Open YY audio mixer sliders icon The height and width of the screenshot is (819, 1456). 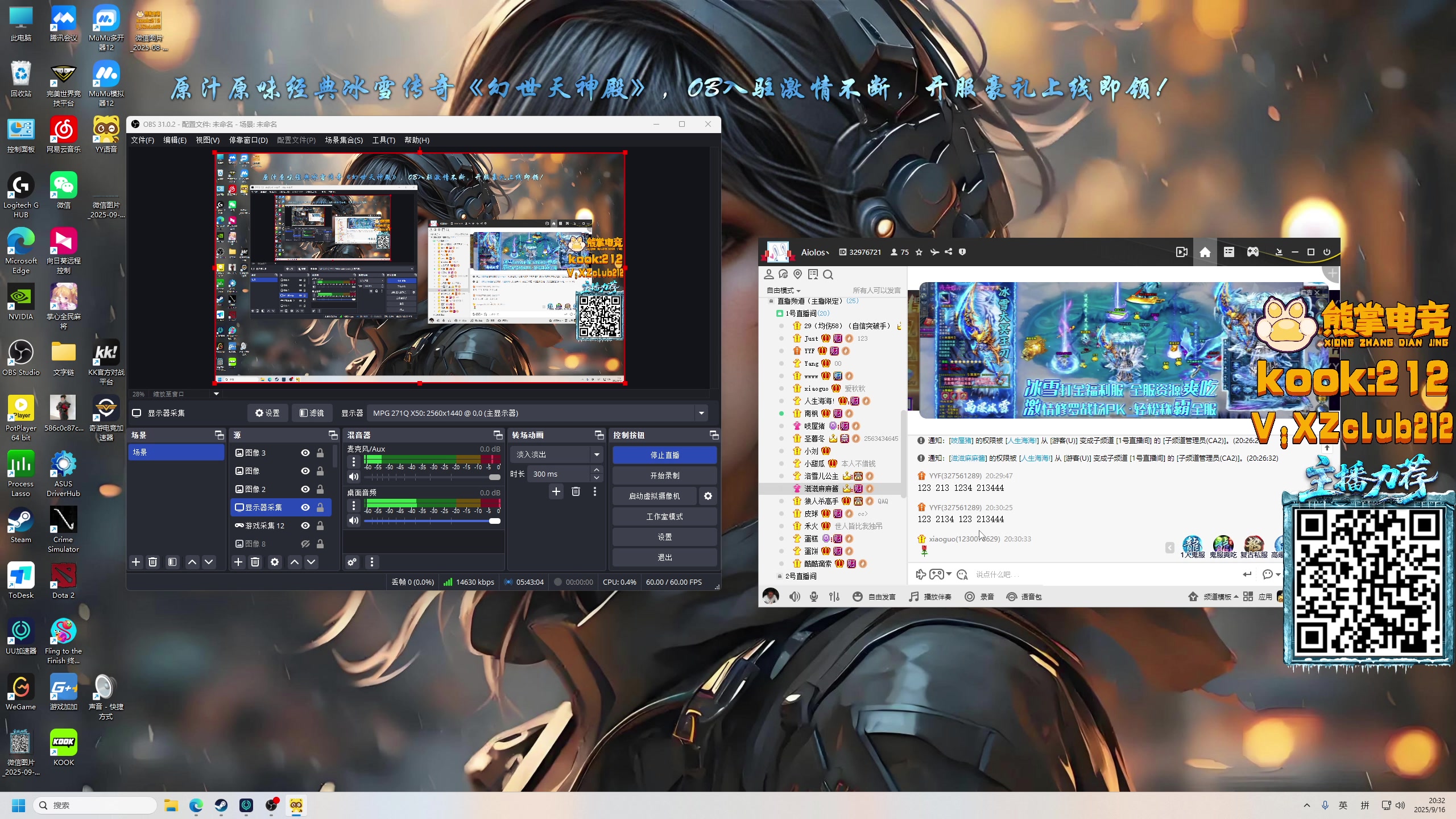(x=834, y=597)
